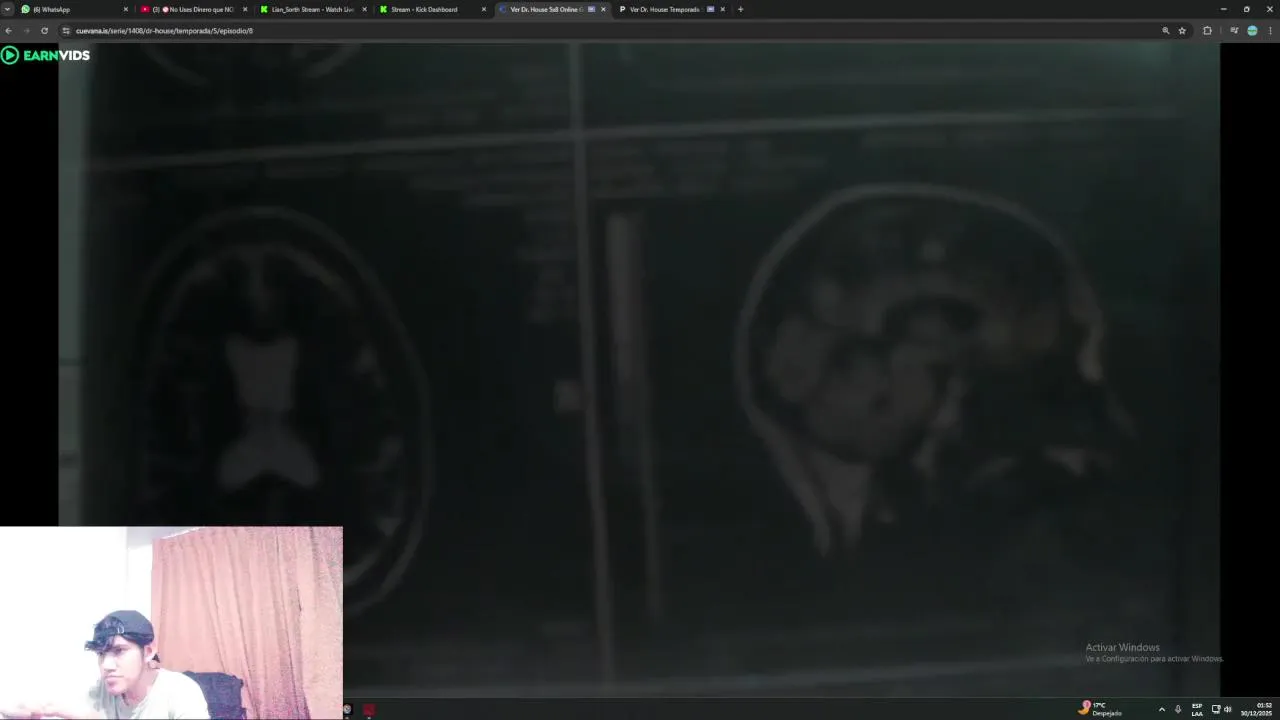The image size is (1280, 720).
Task: Open the 'No Uses Dinero que NO...' YouTube tab
Action: [194, 9]
